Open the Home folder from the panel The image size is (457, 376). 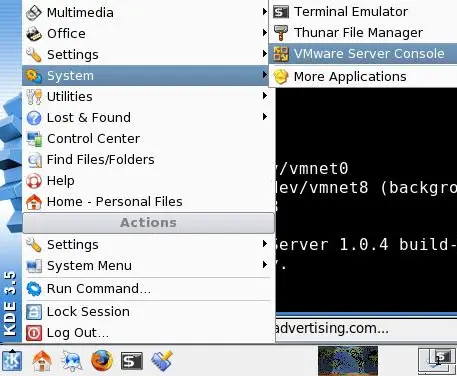click(x=42, y=360)
